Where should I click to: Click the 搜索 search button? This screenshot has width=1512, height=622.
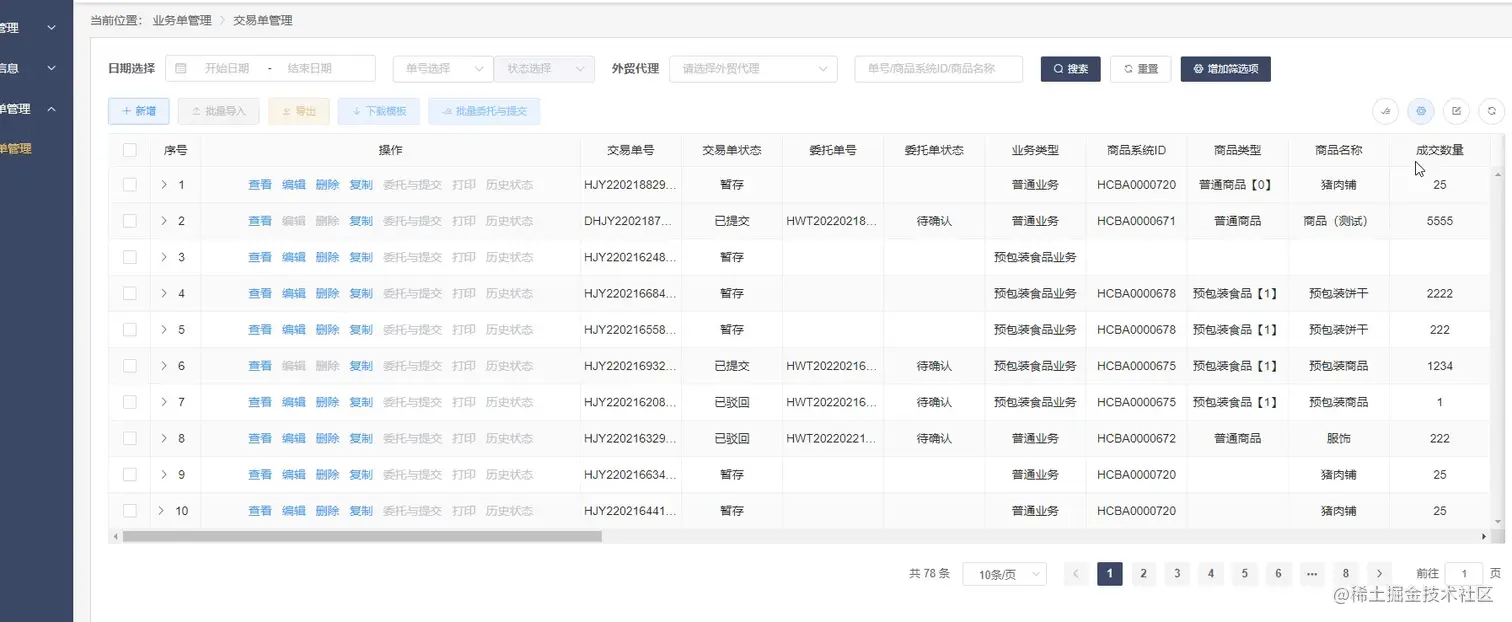click(x=1070, y=69)
